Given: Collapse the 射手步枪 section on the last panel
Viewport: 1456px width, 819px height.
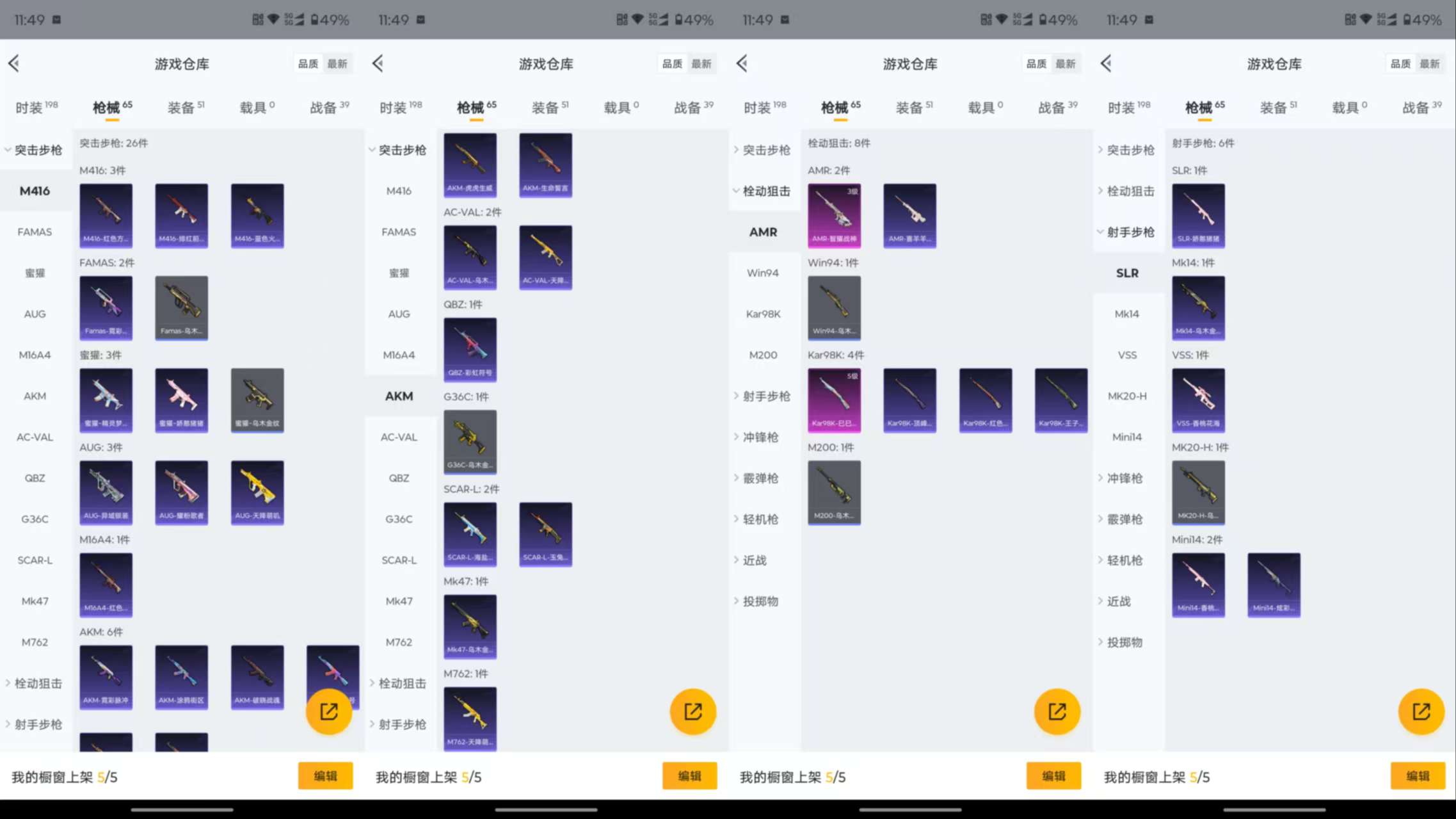Looking at the screenshot, I should 1128,232.
